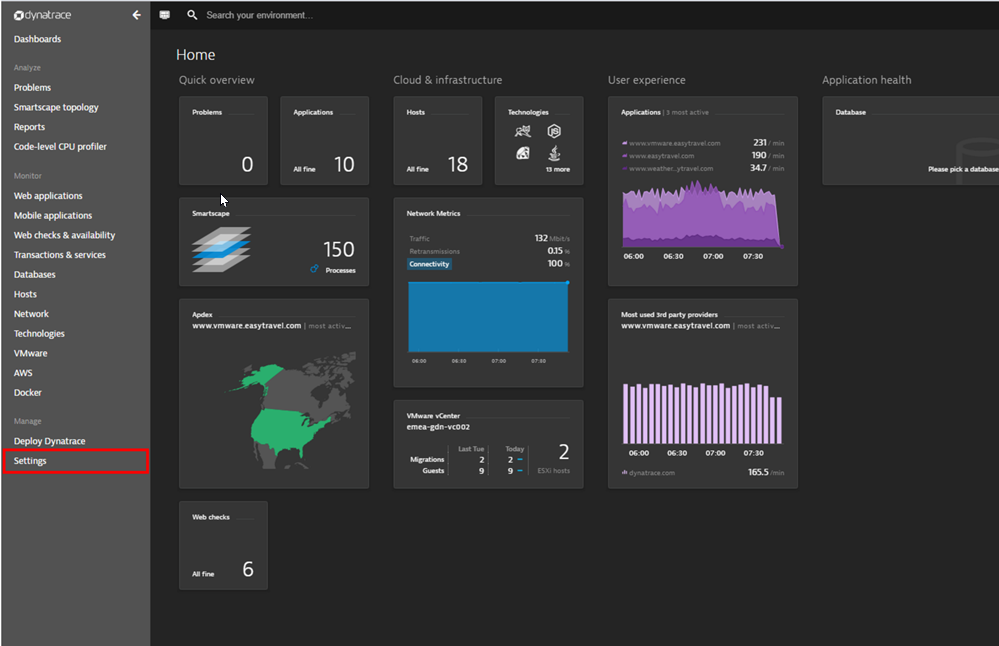
Task: Click the 150 Processes count
Action: click(x=339, y=249)
